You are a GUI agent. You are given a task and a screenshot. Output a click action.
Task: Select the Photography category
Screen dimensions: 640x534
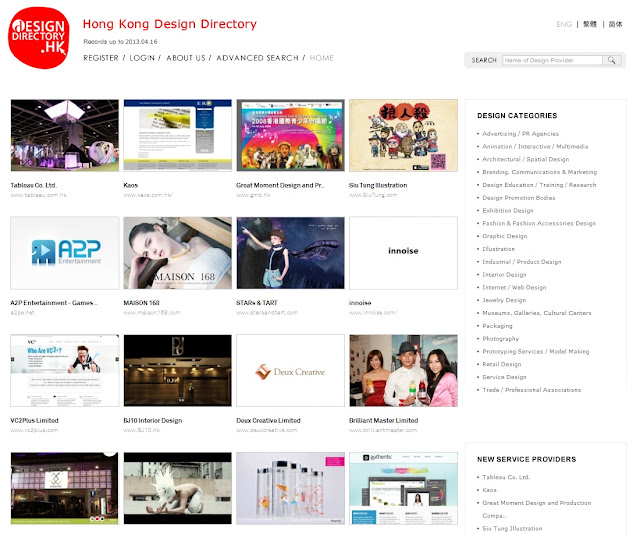tap(500, 339)
